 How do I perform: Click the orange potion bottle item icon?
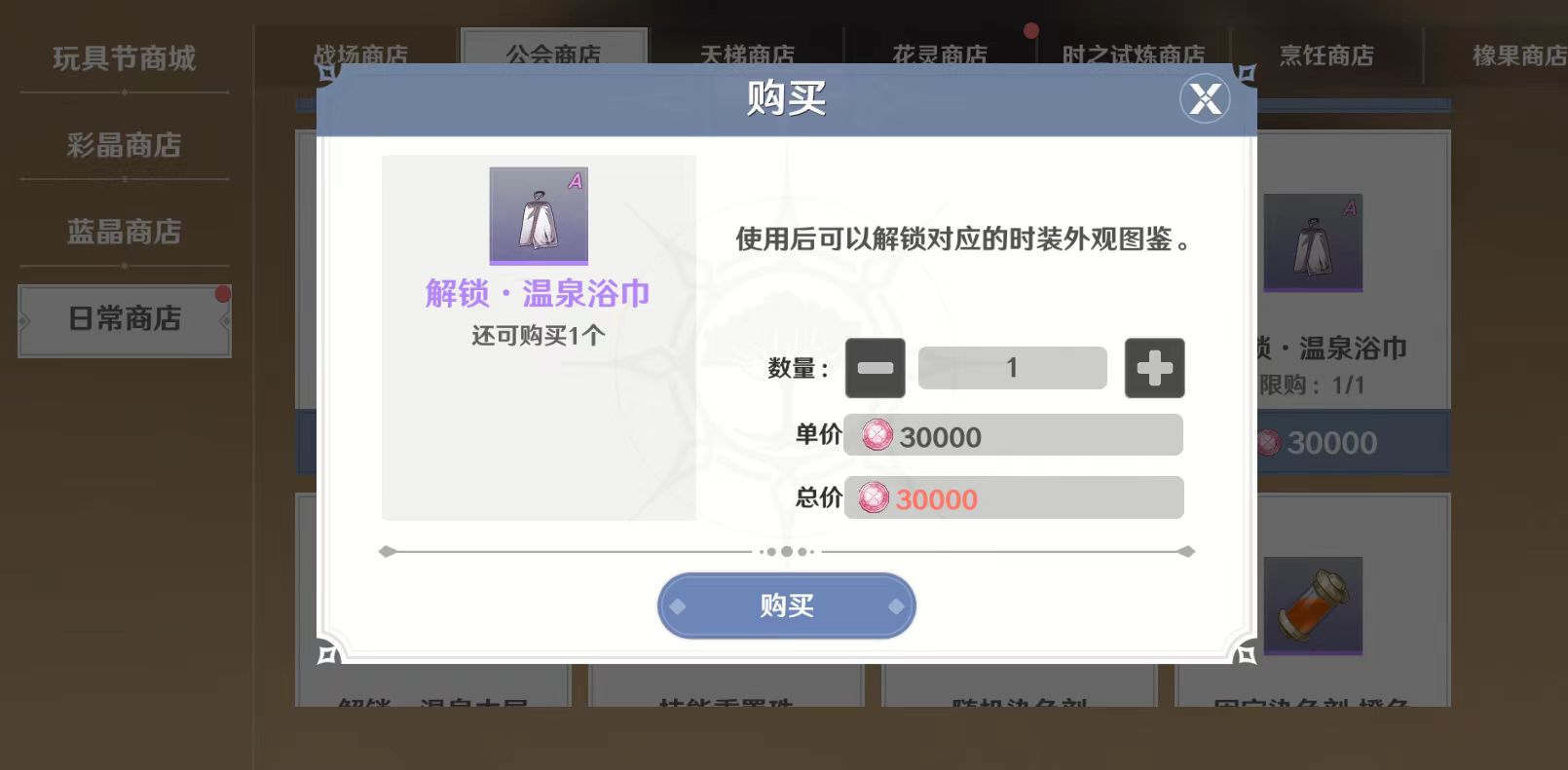[x=1313, y=605]
